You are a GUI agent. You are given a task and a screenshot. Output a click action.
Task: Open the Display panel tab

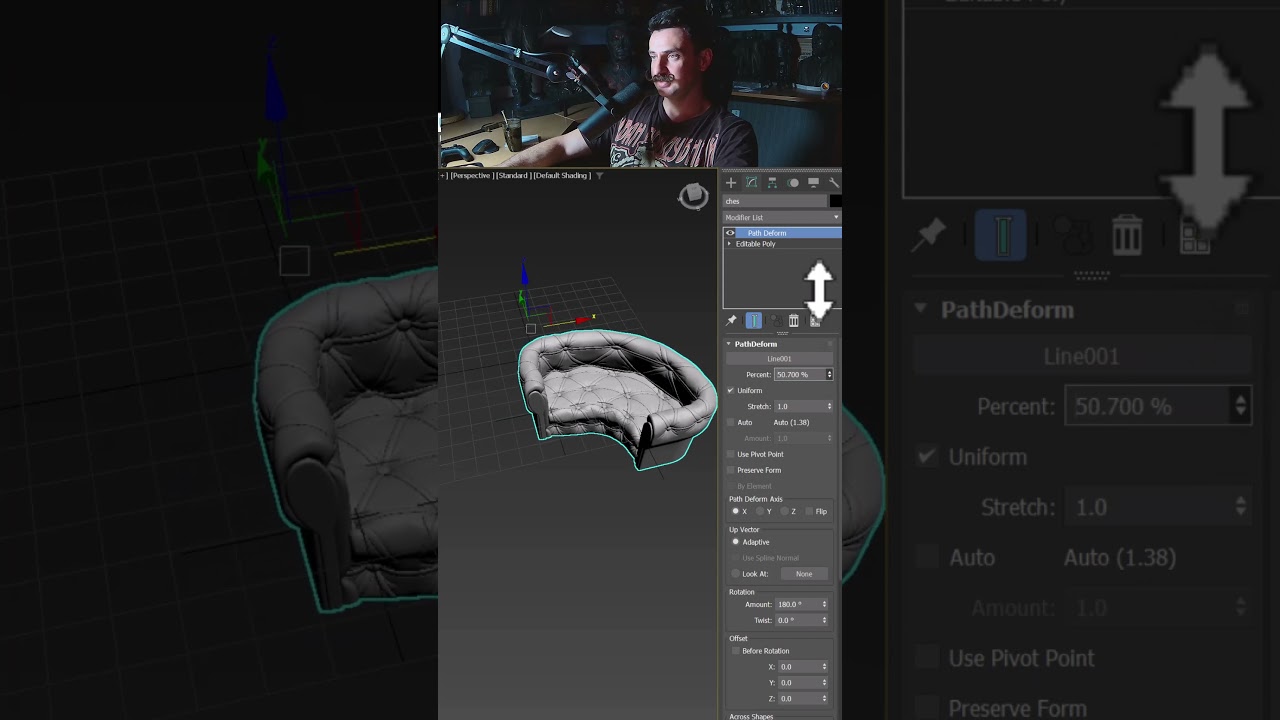pos(813,183)
